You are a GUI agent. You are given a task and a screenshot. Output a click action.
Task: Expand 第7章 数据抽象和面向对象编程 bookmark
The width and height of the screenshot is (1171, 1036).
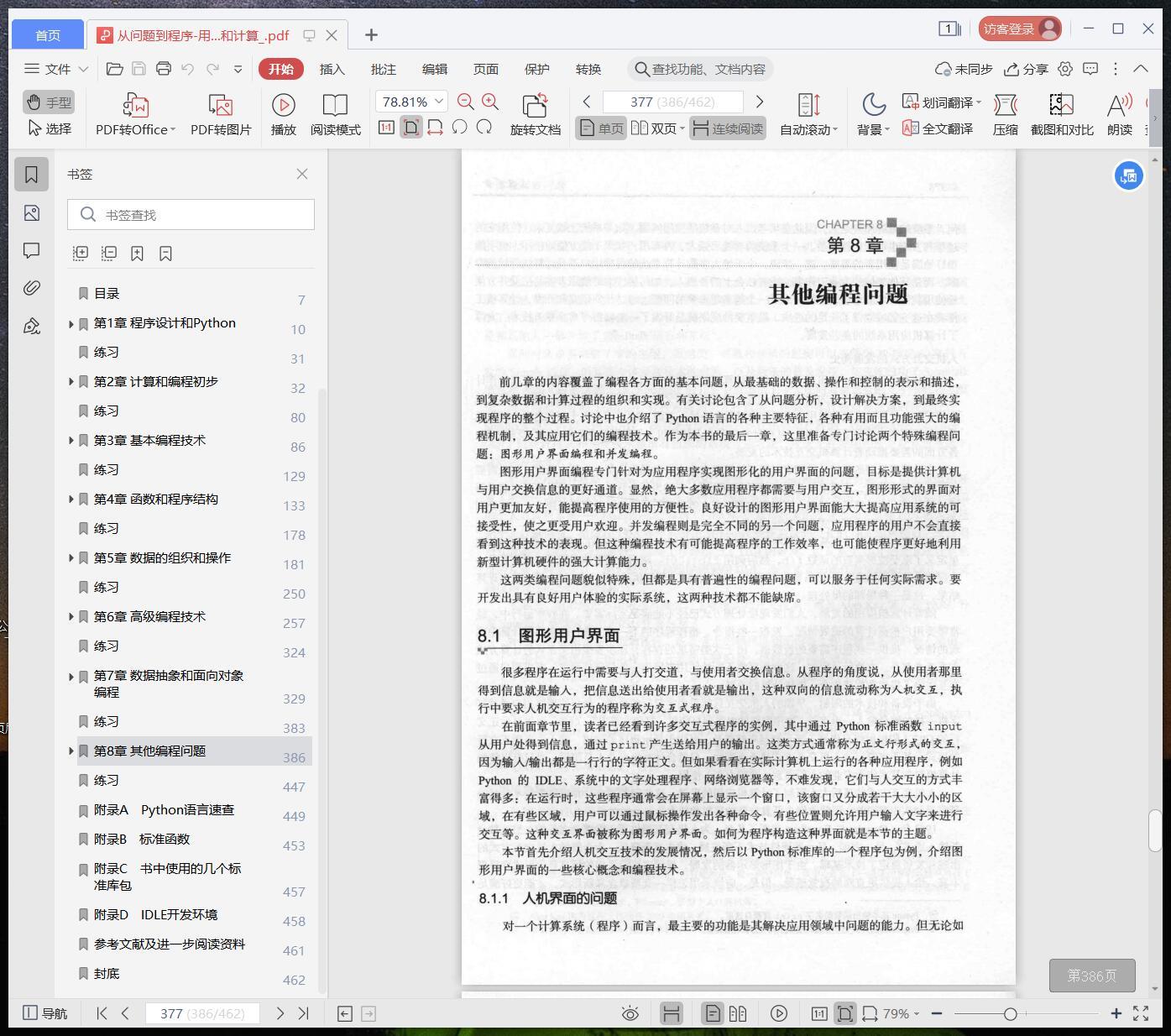coord(71,676)
